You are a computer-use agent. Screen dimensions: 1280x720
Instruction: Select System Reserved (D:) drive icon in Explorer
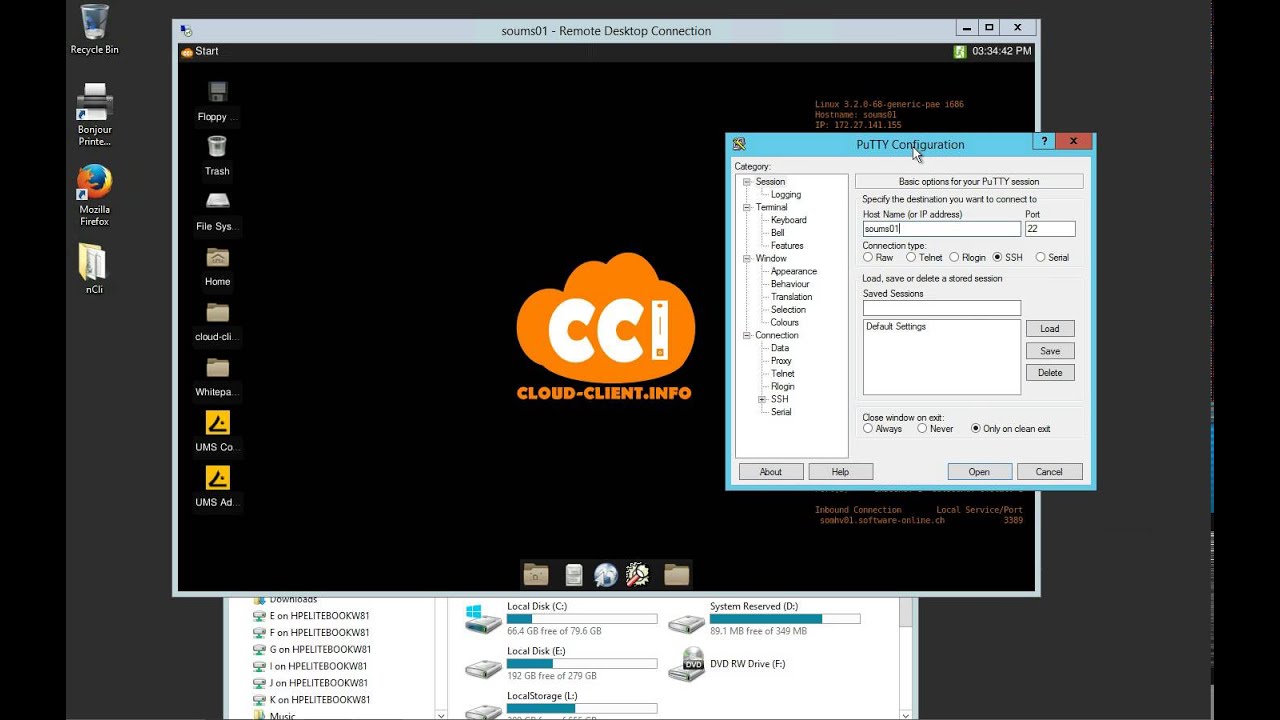[x=687, y=623]
